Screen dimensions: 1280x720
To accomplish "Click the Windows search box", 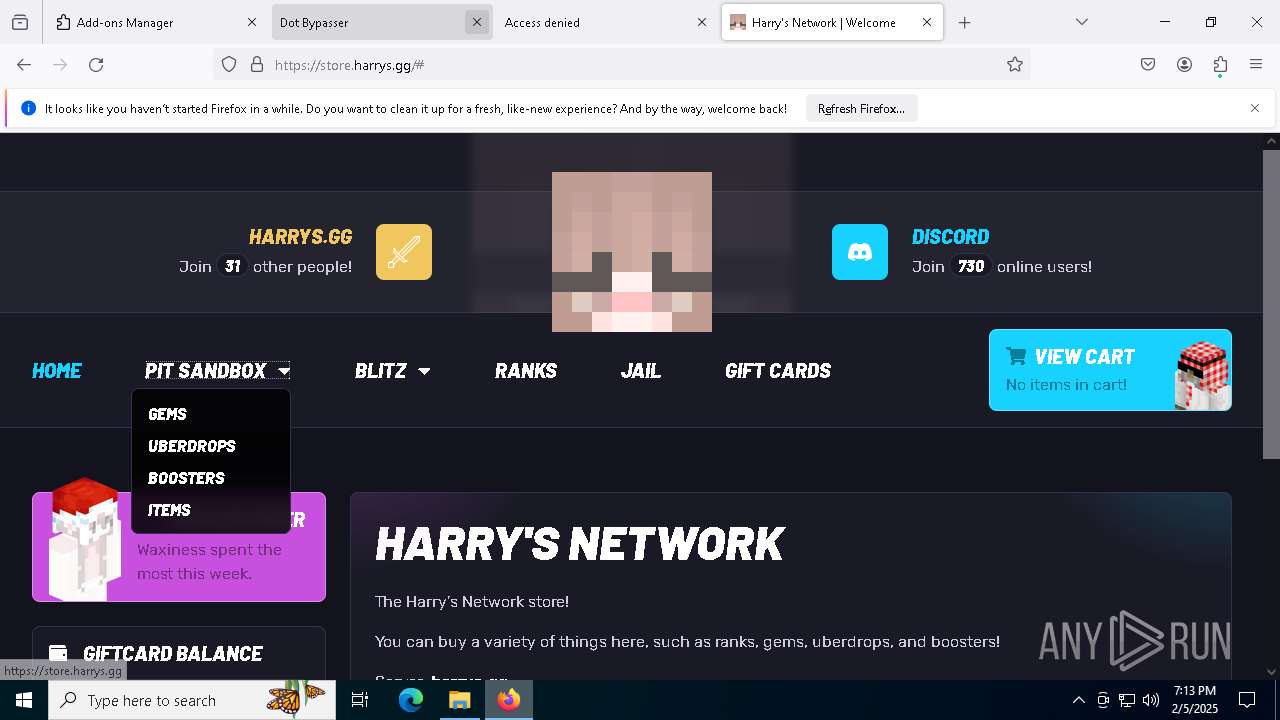I will tap(192, 700).
